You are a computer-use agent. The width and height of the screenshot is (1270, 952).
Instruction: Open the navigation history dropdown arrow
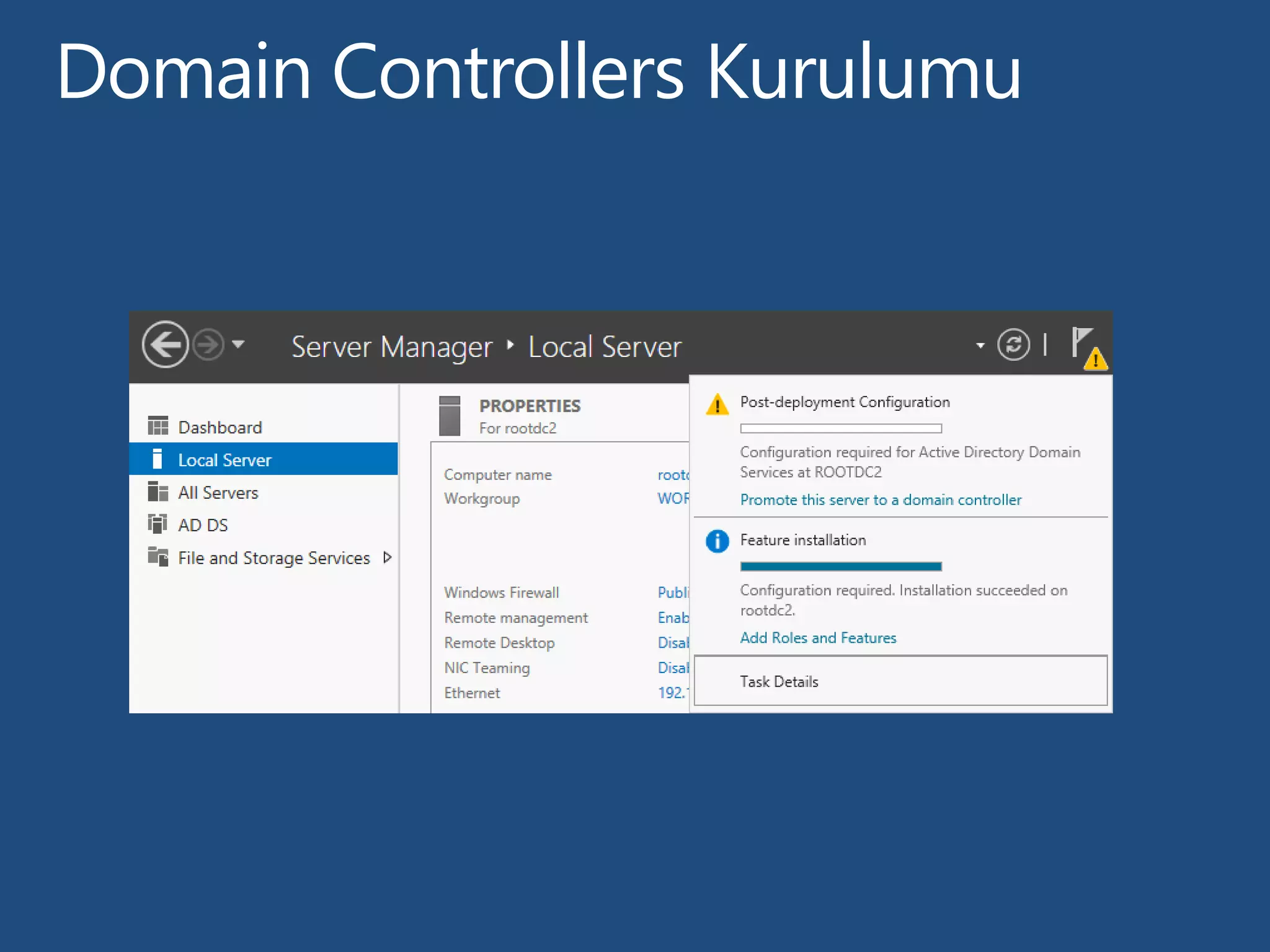click(x=238, y=343)
